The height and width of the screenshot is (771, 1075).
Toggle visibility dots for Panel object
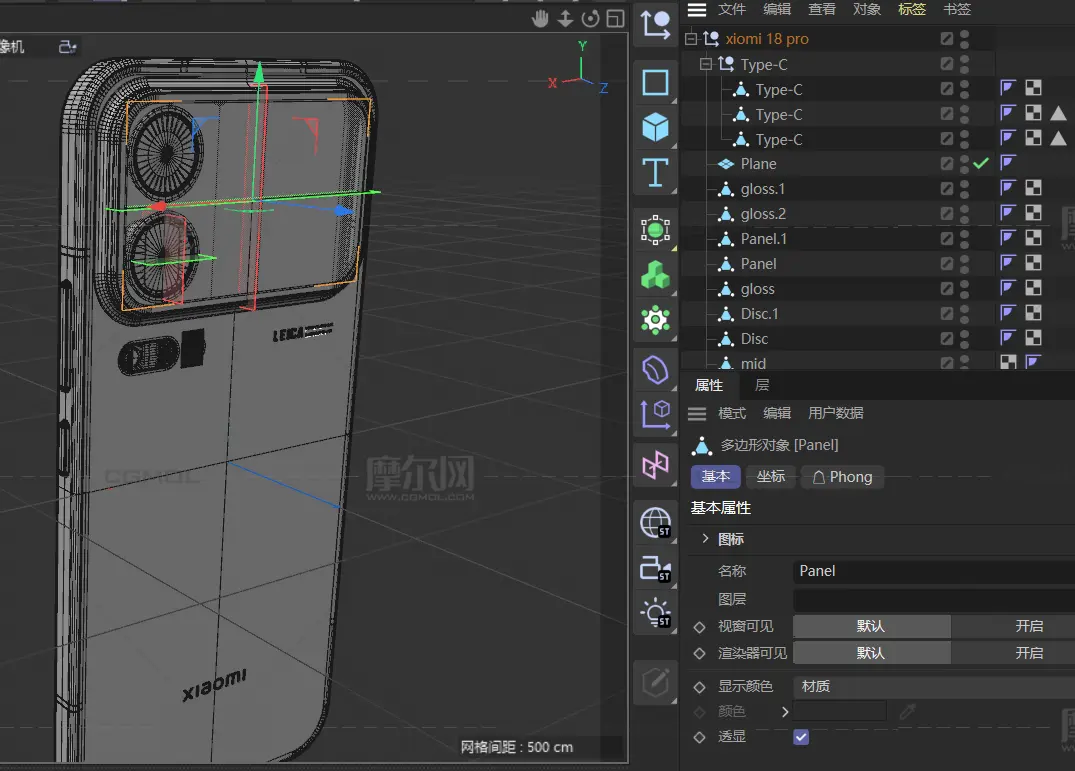point(965,264)
